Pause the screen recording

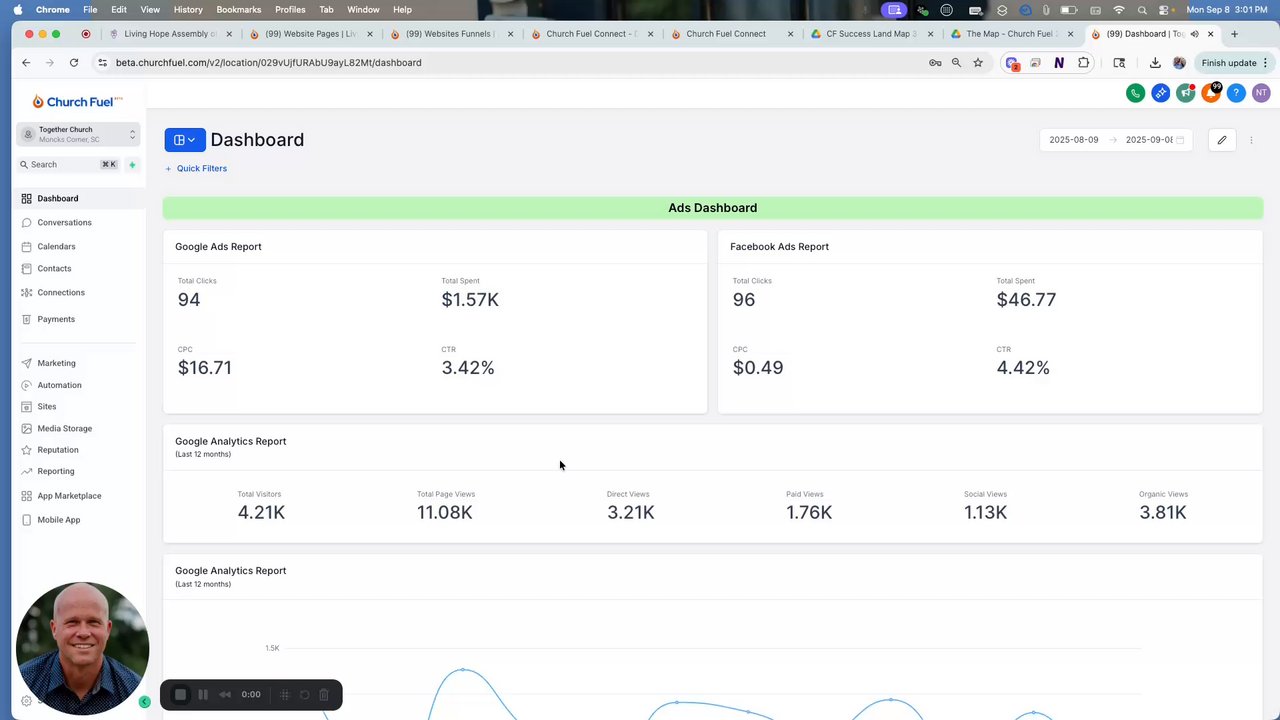203,694
